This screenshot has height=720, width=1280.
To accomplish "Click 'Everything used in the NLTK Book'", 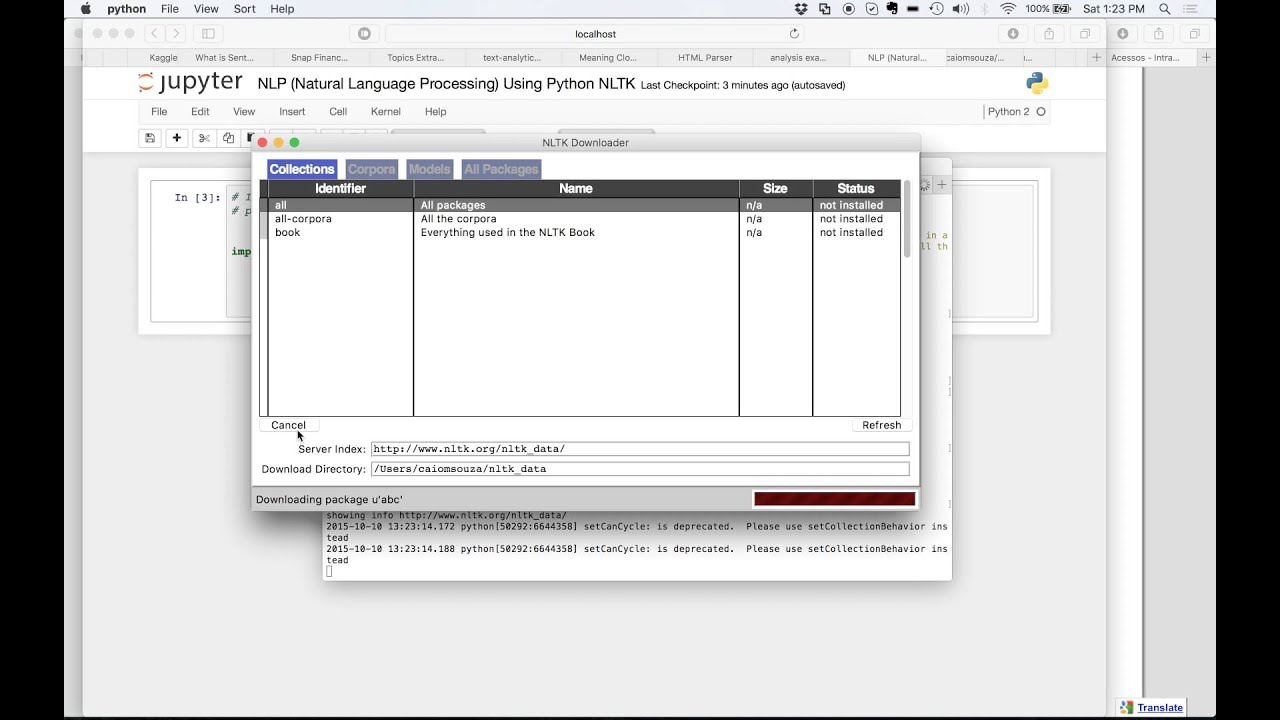I will 507,232.
